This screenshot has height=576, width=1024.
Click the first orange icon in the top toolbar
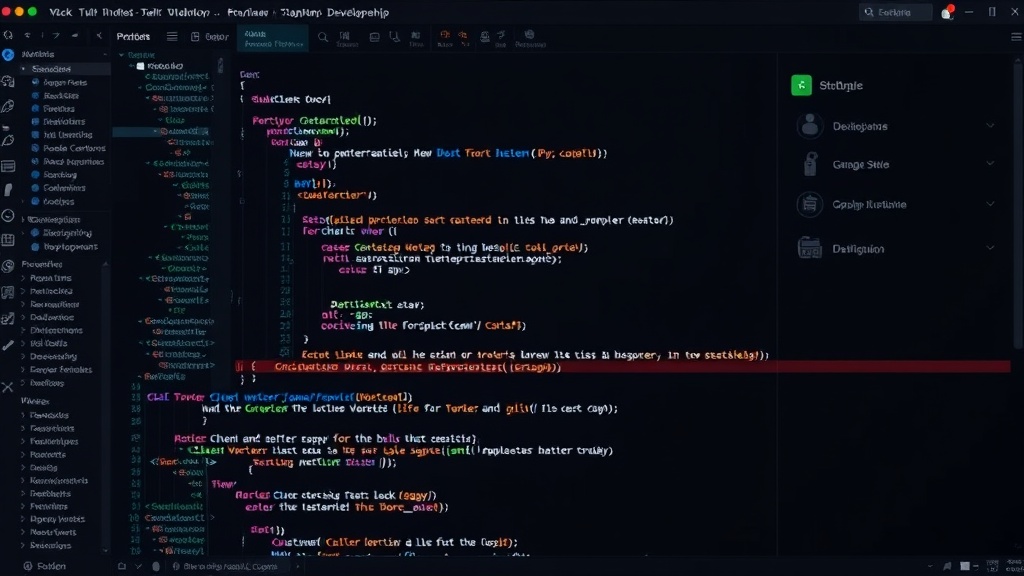pos(445,35)
